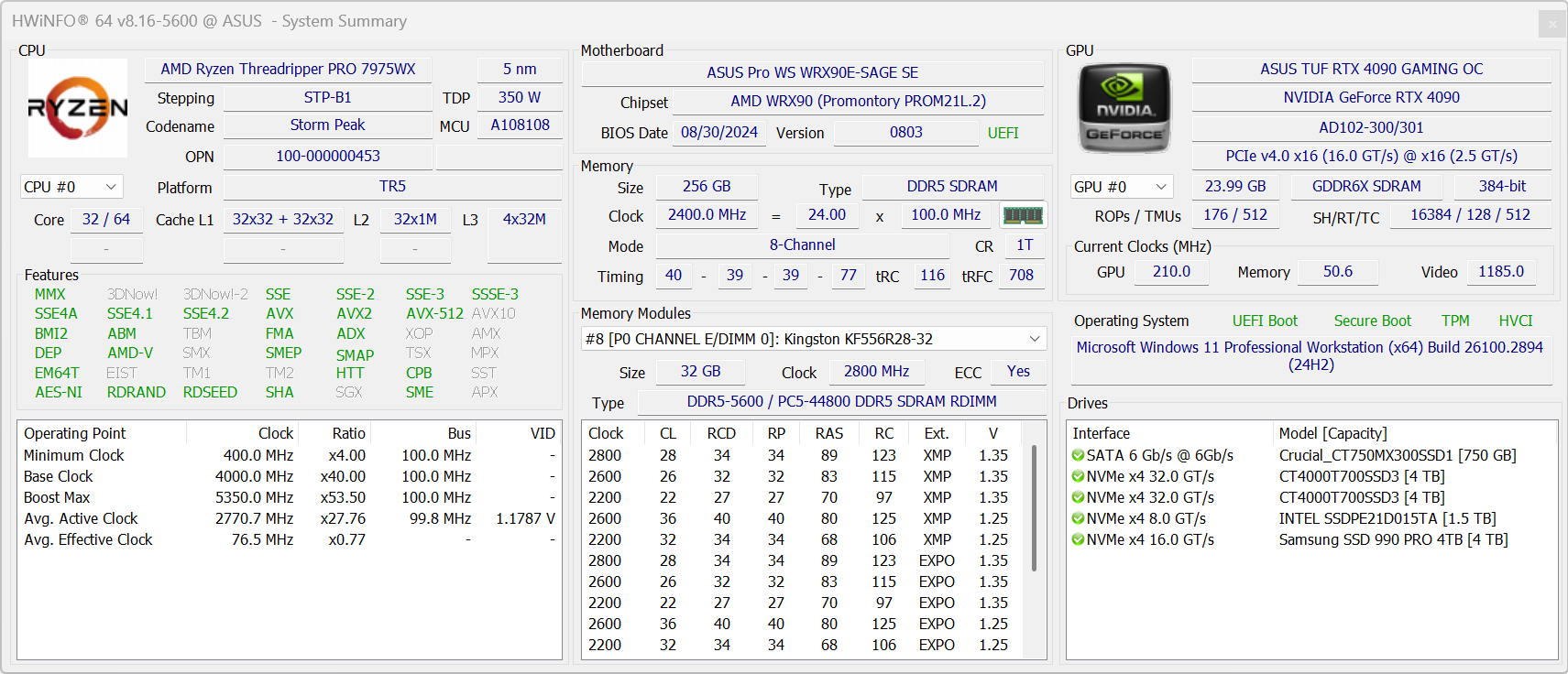Click the green memory module chip icon
Viewport: 1568px width, 674px height.
coord(1023,215)
